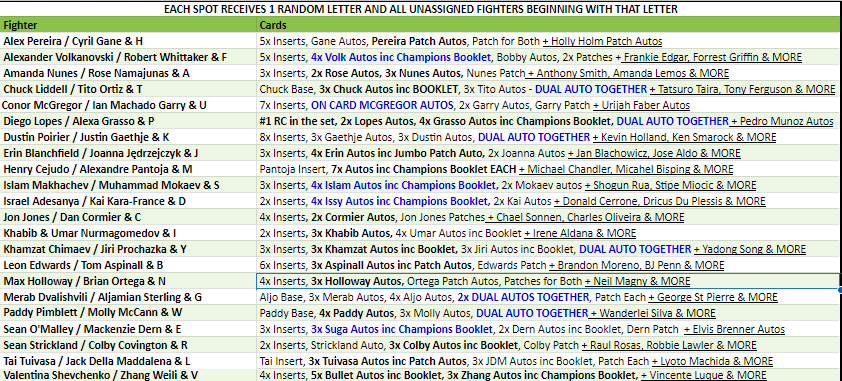The height and width of the screenshot is (381, 842).
Task: Click Cards cell with '2x Cormier Autos, Jon Jones Patches'
Action: point(549,217)
